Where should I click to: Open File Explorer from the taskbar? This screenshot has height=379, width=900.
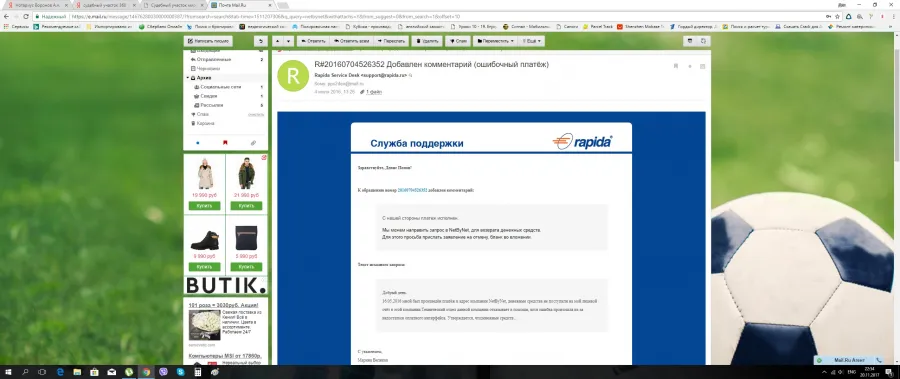pyautogui.click(x=77, y=372)
